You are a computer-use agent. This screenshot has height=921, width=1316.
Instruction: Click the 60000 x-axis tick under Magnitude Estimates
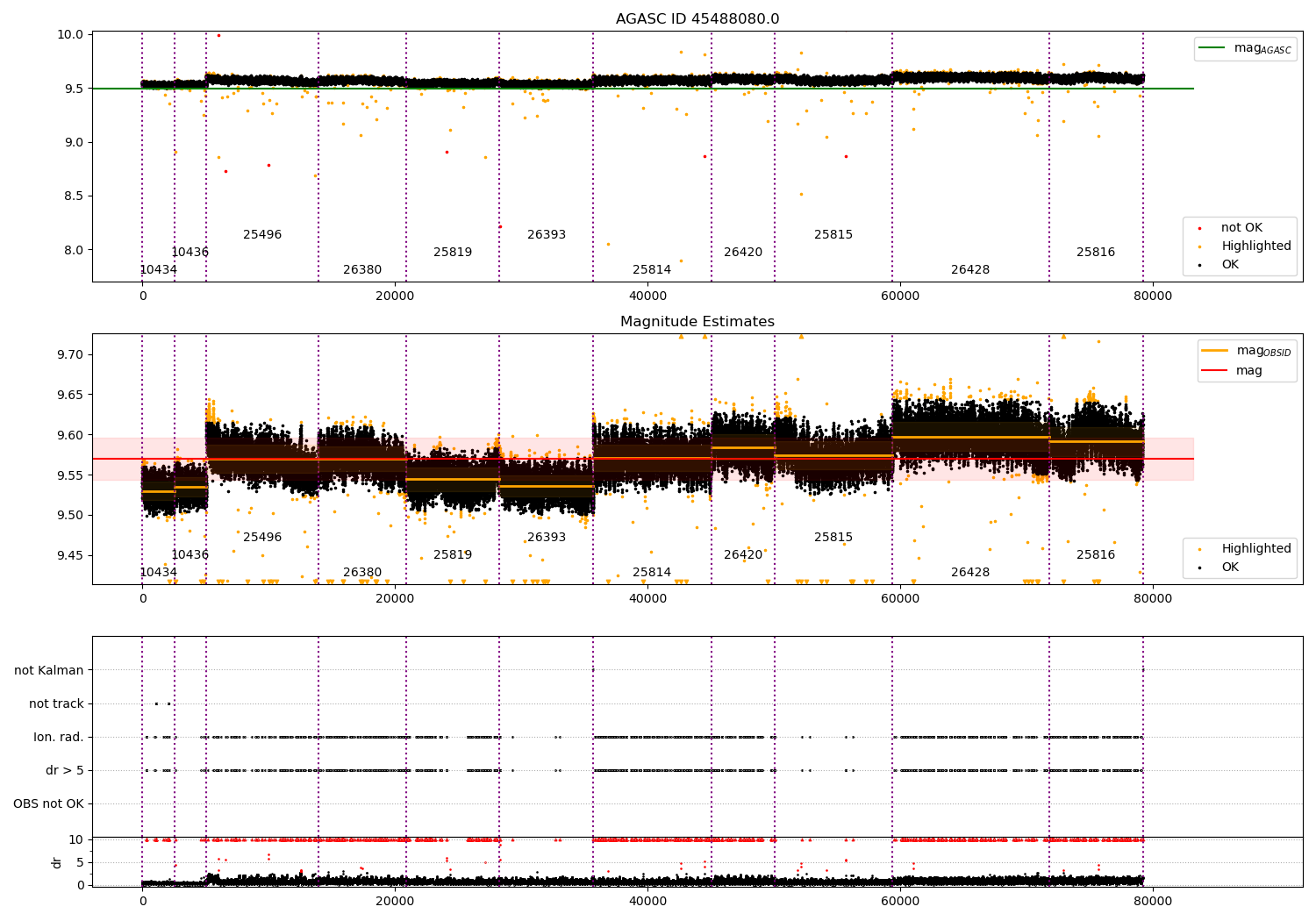[x=900, y=598]
